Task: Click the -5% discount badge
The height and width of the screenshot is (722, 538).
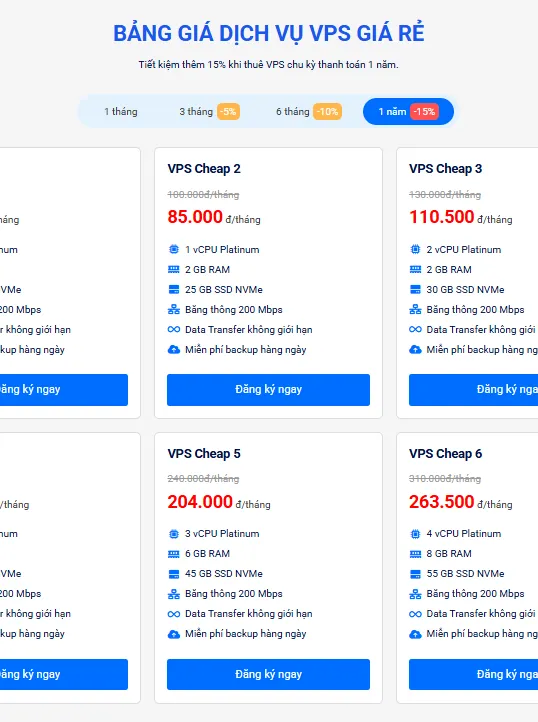Action: [x=228, y=111]
